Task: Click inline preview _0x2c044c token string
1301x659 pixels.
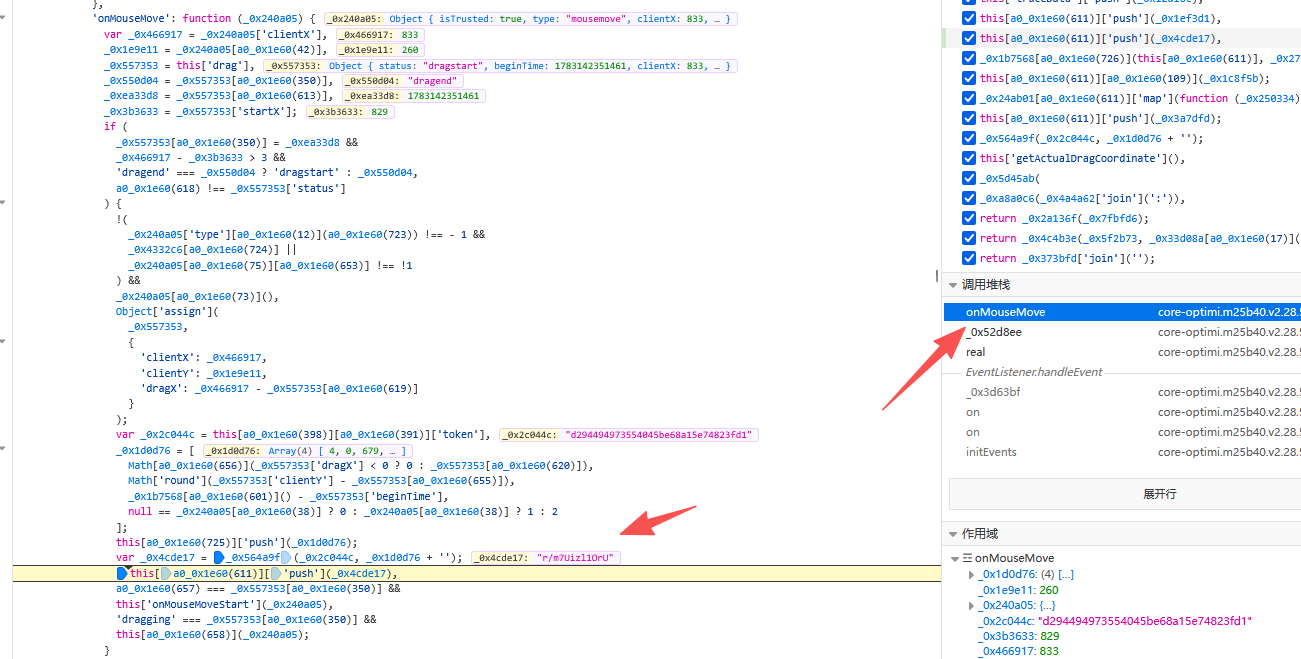Action: pos(629,434)
